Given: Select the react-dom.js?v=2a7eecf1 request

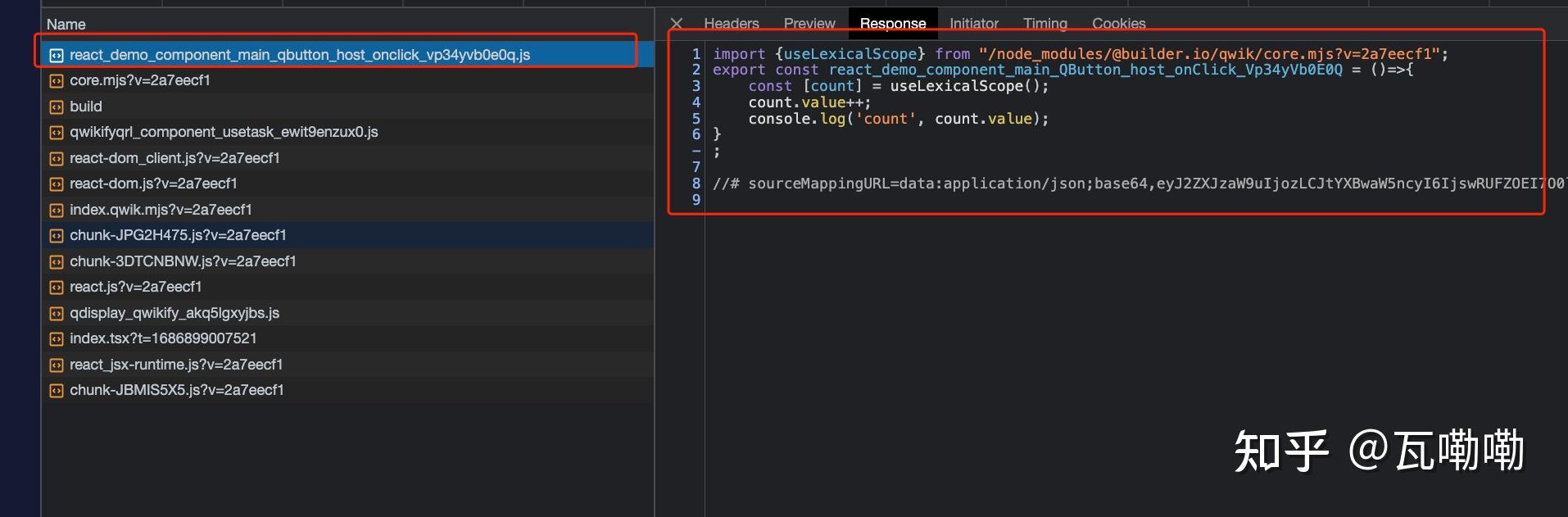Looking at the screenshot, I should (x=153, y=184).
